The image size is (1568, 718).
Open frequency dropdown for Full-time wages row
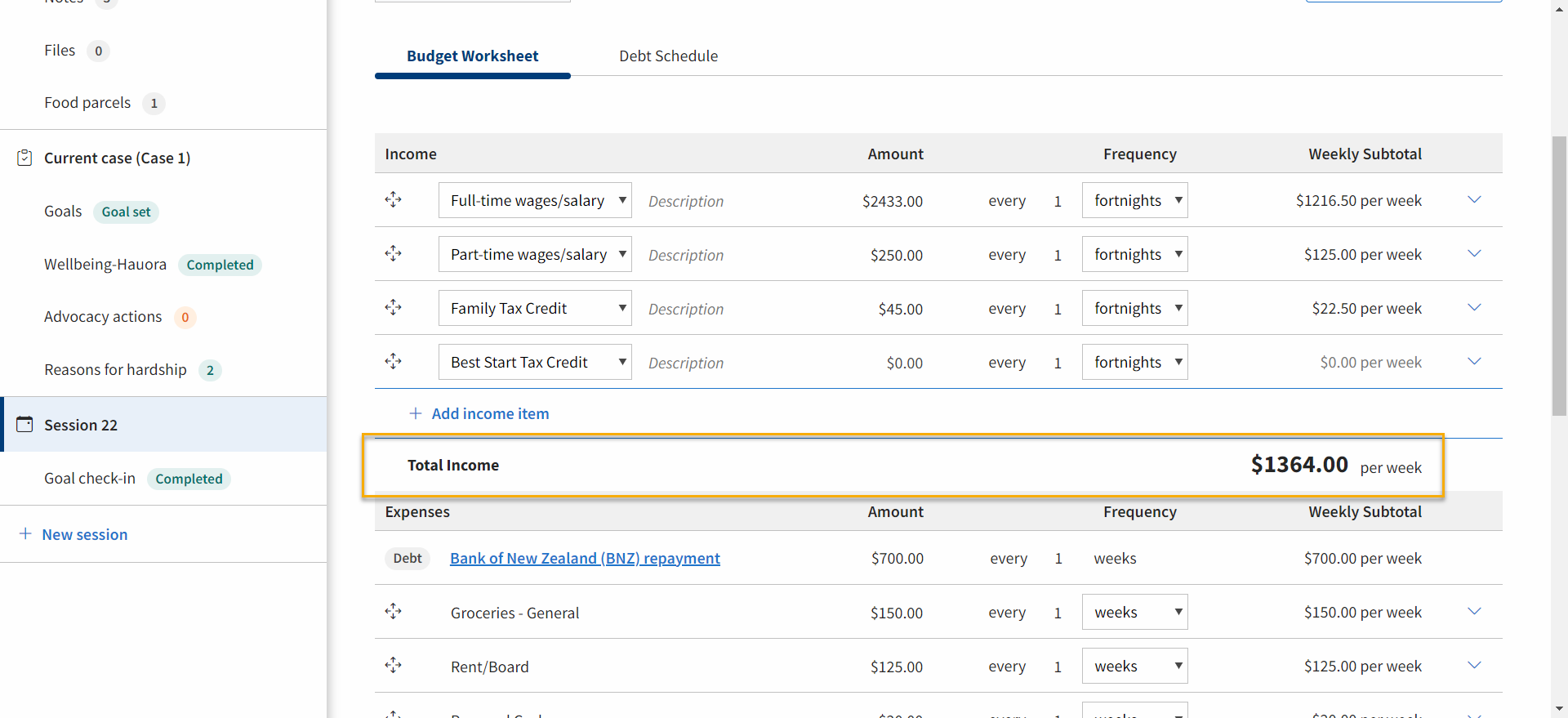[x=1135, y=200]
